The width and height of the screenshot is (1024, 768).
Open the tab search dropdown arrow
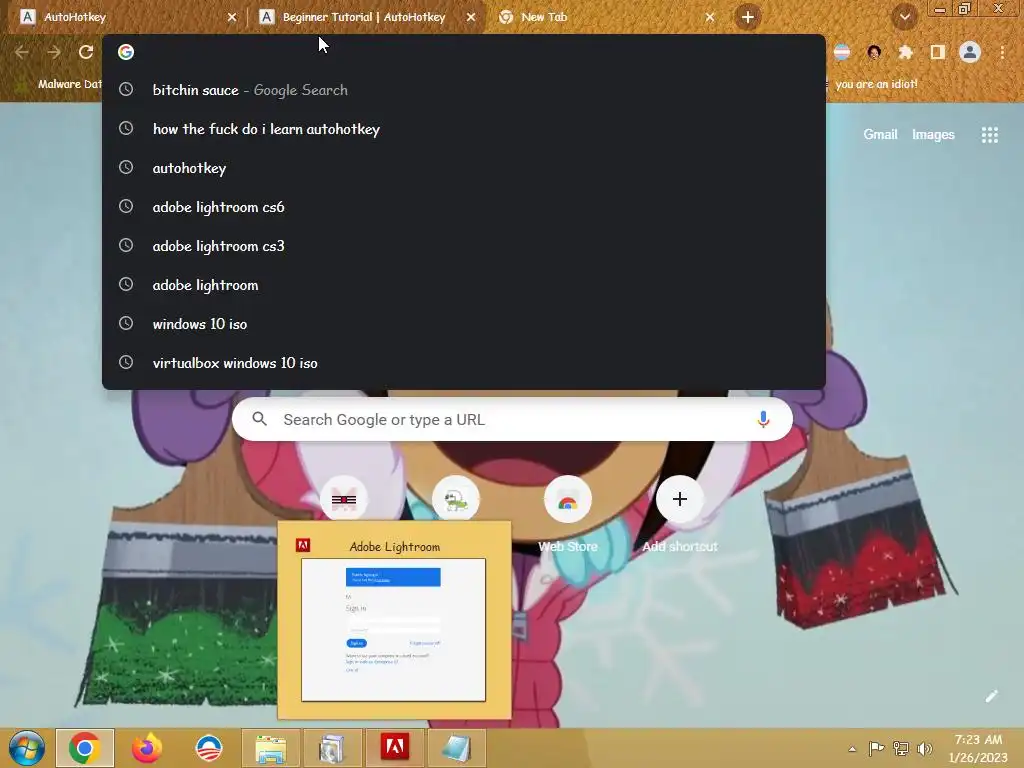[904, 17]
